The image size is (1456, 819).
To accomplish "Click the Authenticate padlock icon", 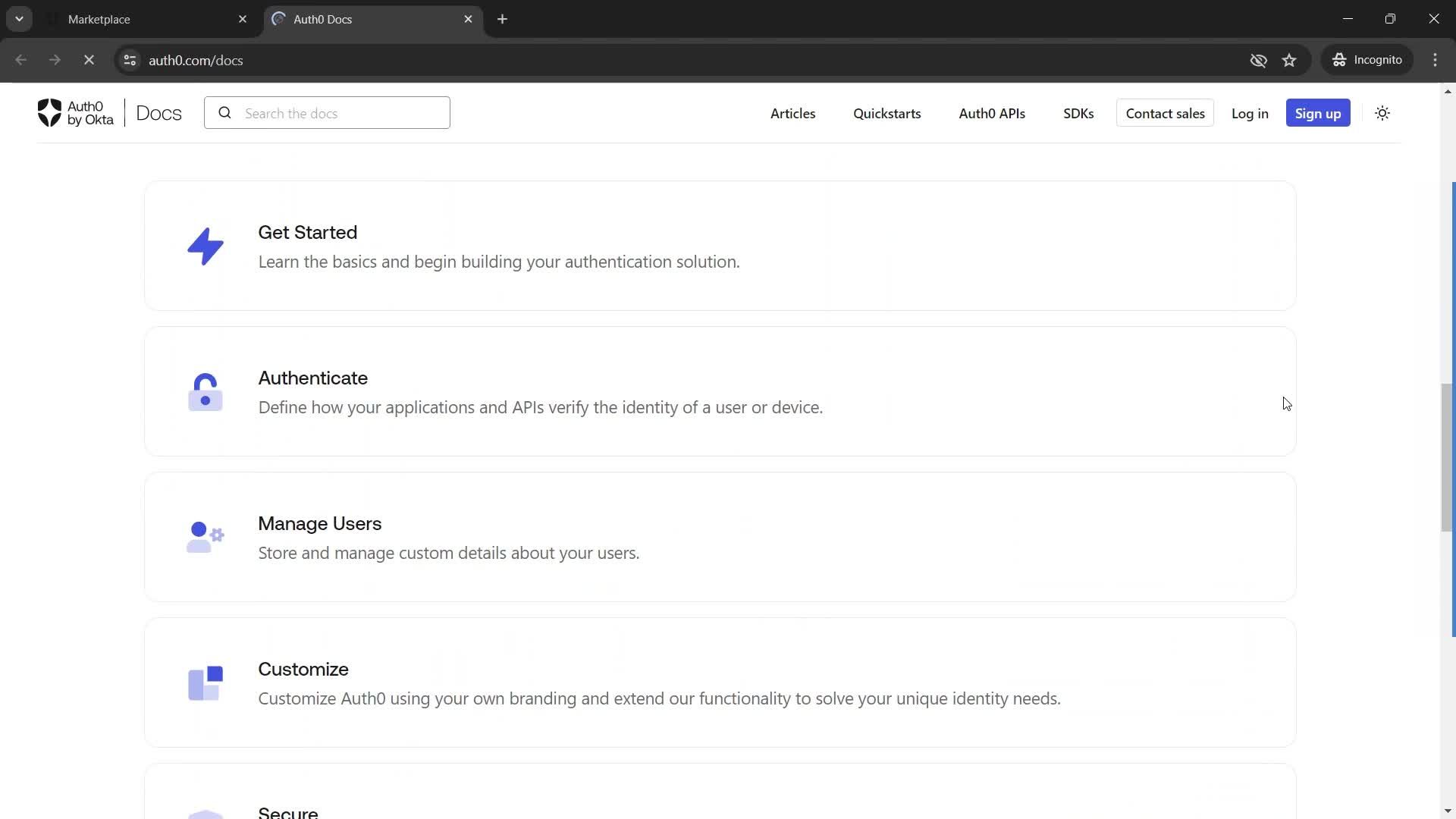I will (x=206, y=392).
